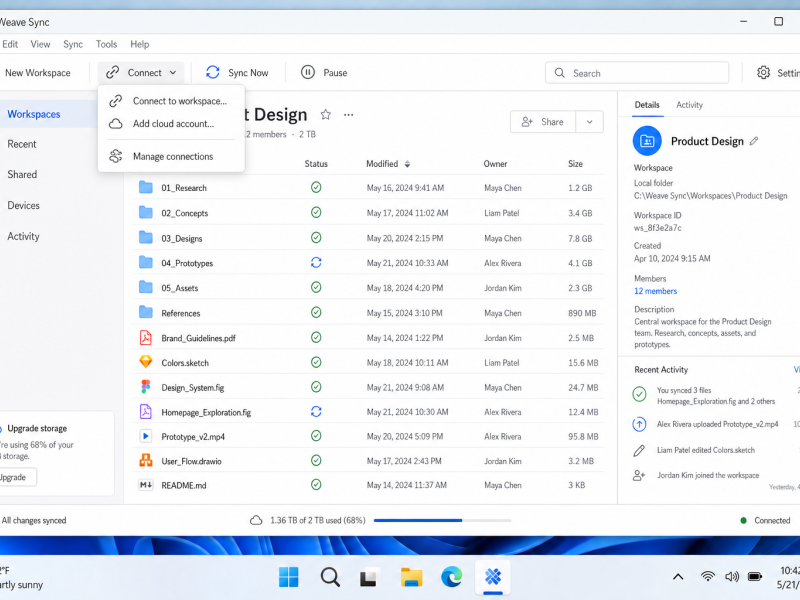Viewport: 800px width, 600px height.
Task: Click in the Search field
Action: click(637, 73)
